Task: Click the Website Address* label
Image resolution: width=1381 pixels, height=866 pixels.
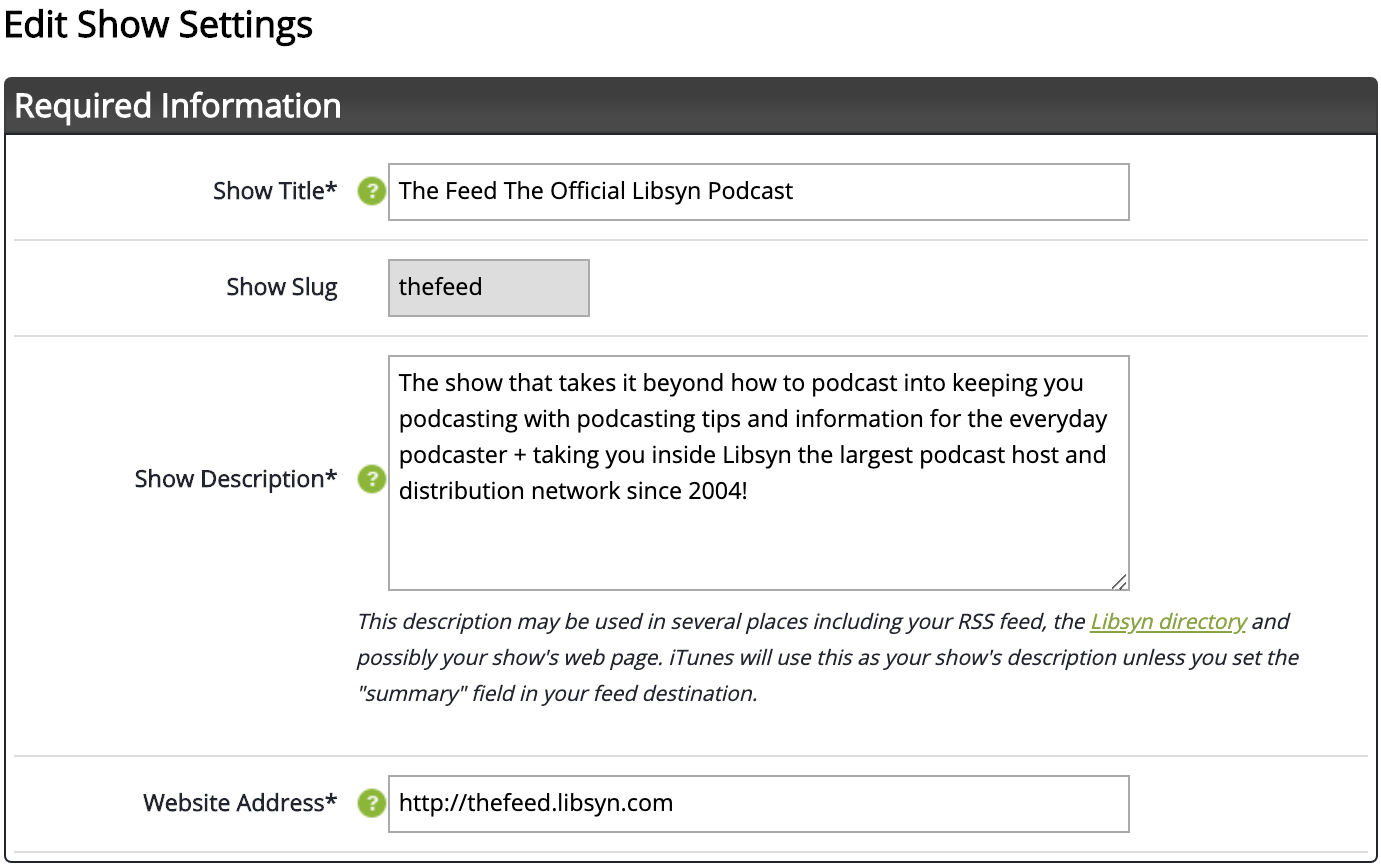Action: tap(241, 803)
